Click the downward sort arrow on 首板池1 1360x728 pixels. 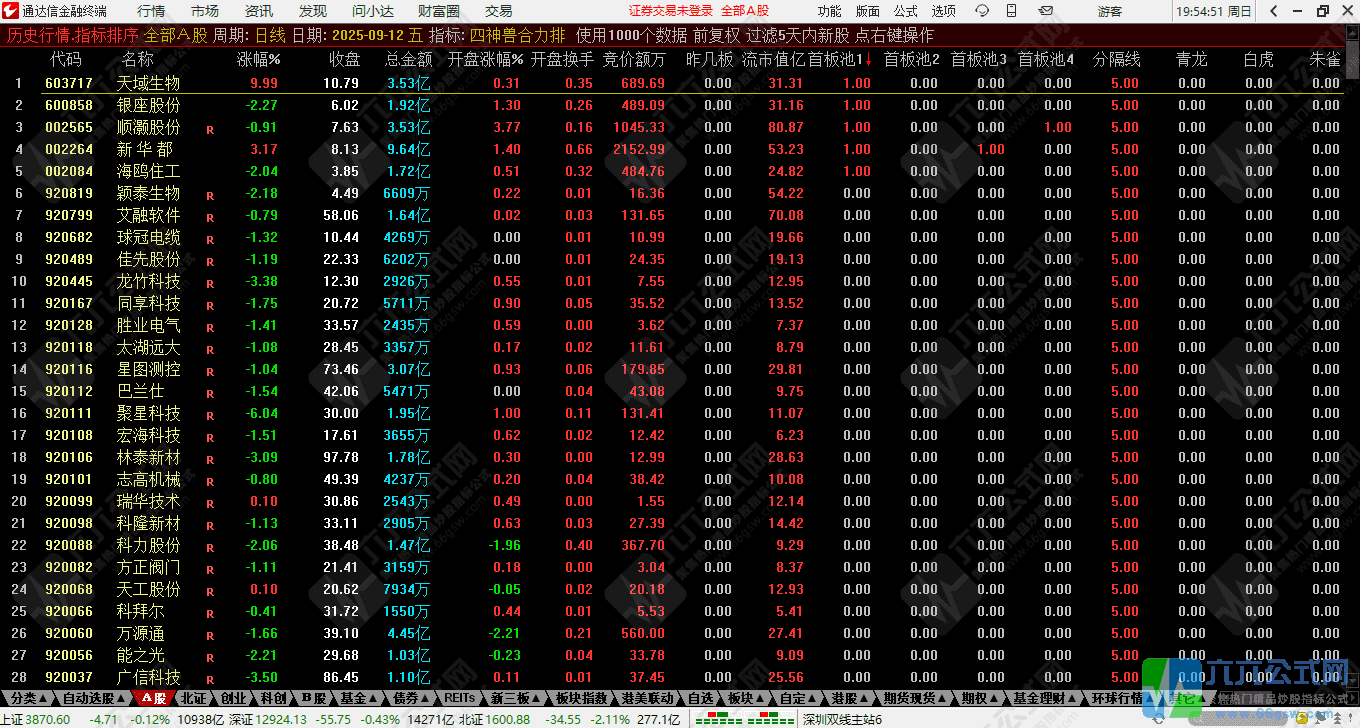point(867,60)
